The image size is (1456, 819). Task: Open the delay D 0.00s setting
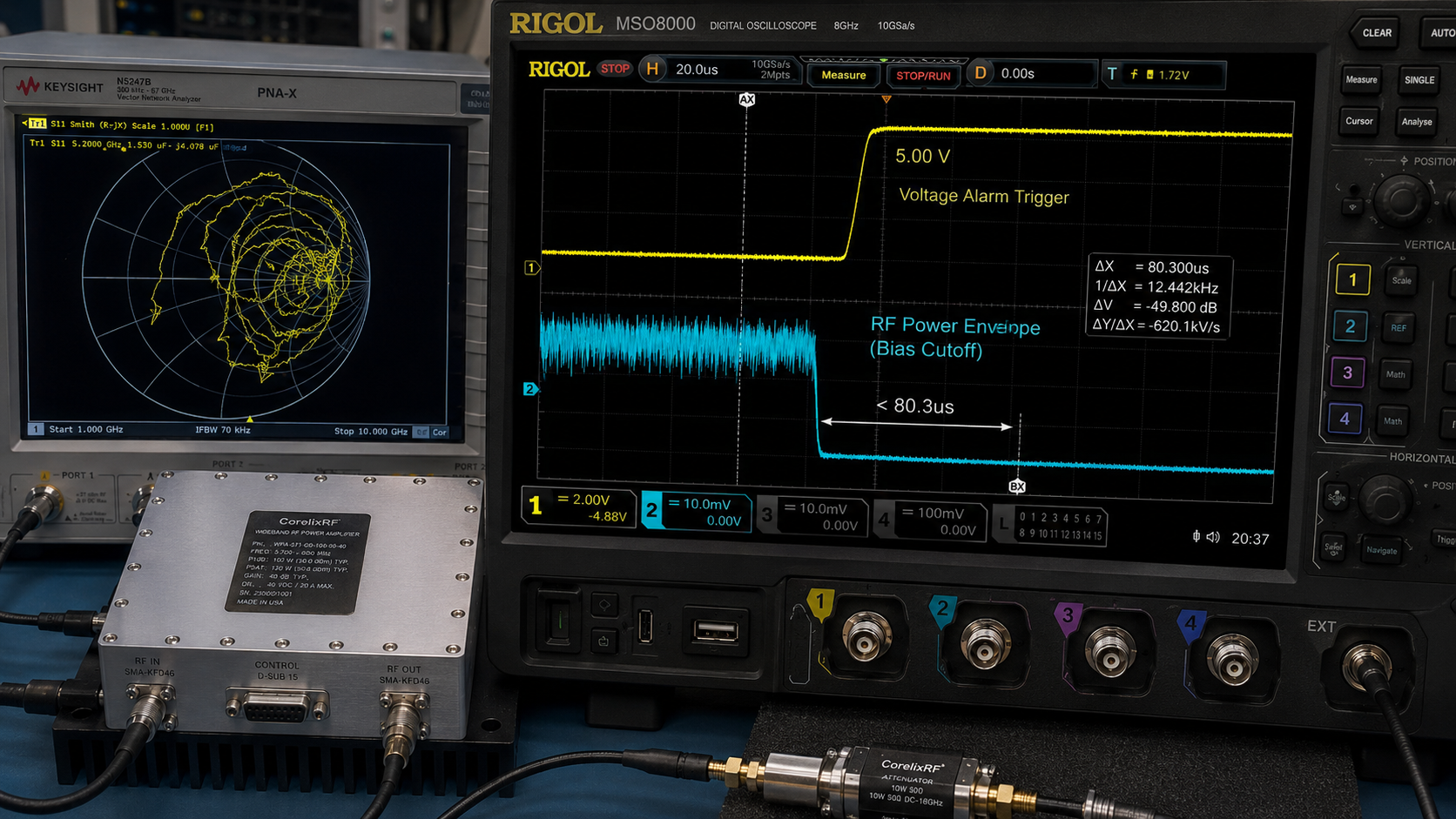point(1031,74)
